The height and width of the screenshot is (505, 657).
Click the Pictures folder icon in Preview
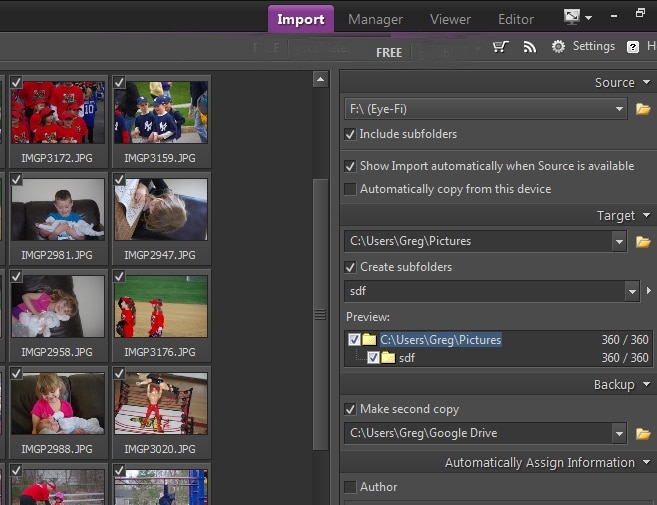pos(369,339)
